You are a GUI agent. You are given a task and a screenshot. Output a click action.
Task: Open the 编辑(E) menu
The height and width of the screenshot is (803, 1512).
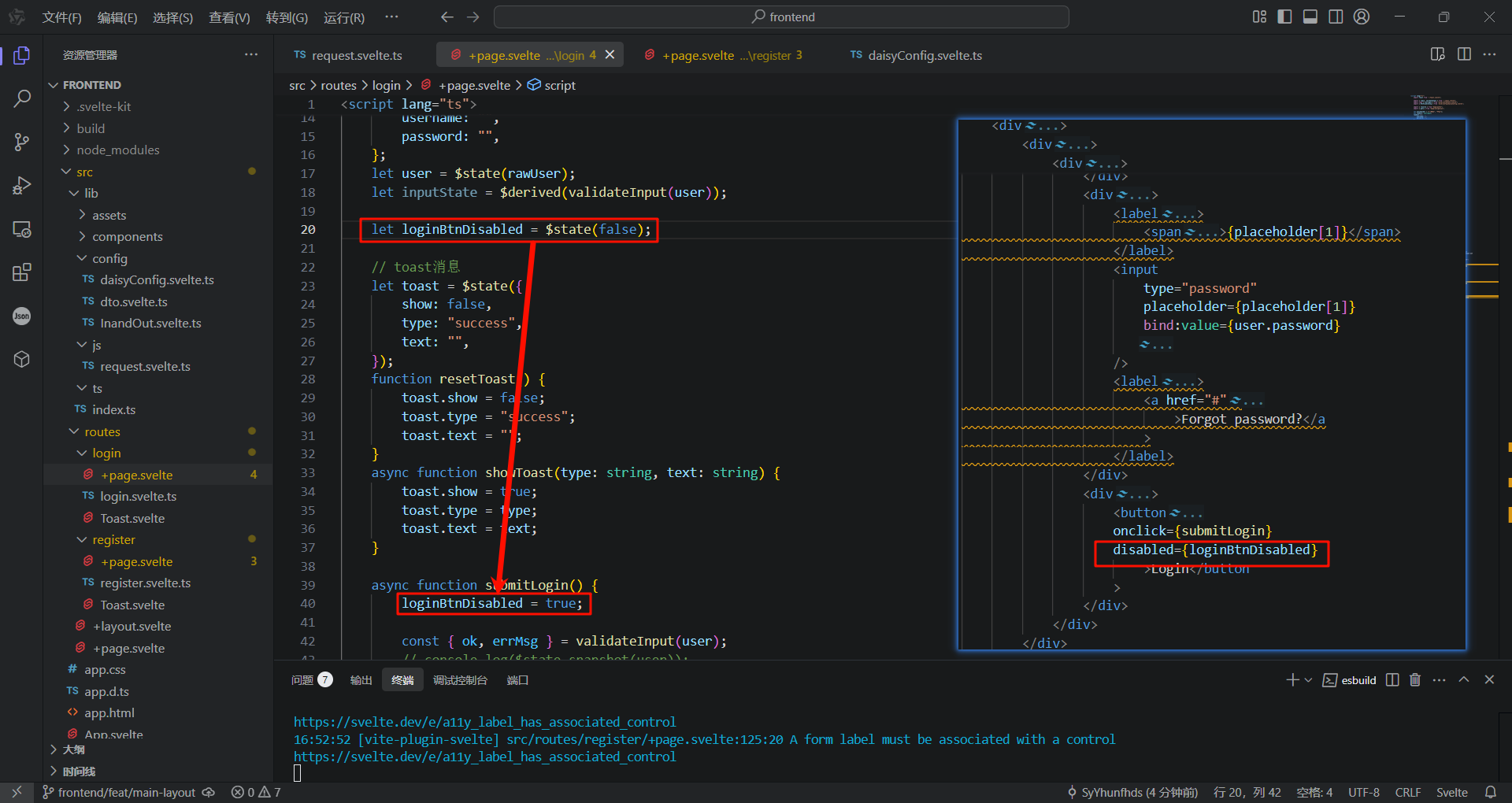click(x=117, y=17)
